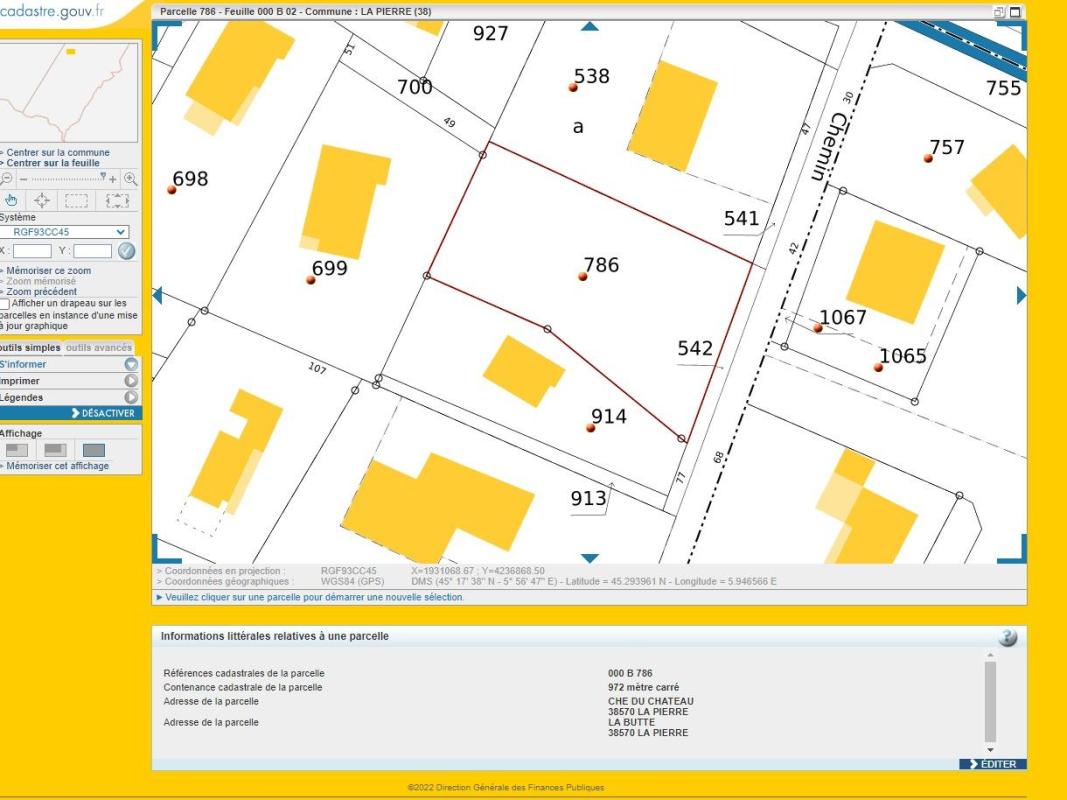Select the largest map display size option
Image resolution: width=1067 pixels, height=800 pixels.
click(93, 451)
